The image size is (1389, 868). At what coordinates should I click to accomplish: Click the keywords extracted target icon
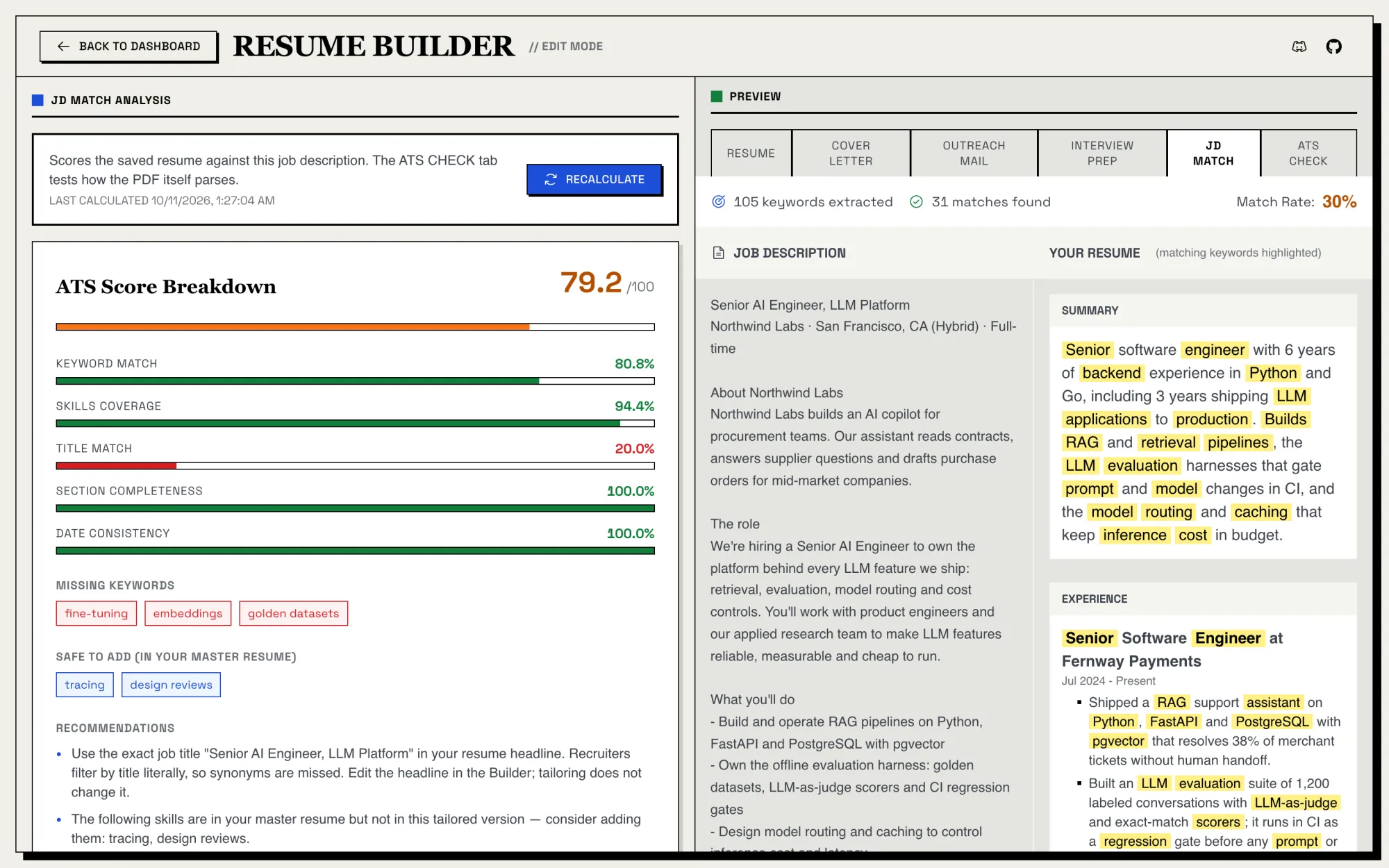point(719,201)
